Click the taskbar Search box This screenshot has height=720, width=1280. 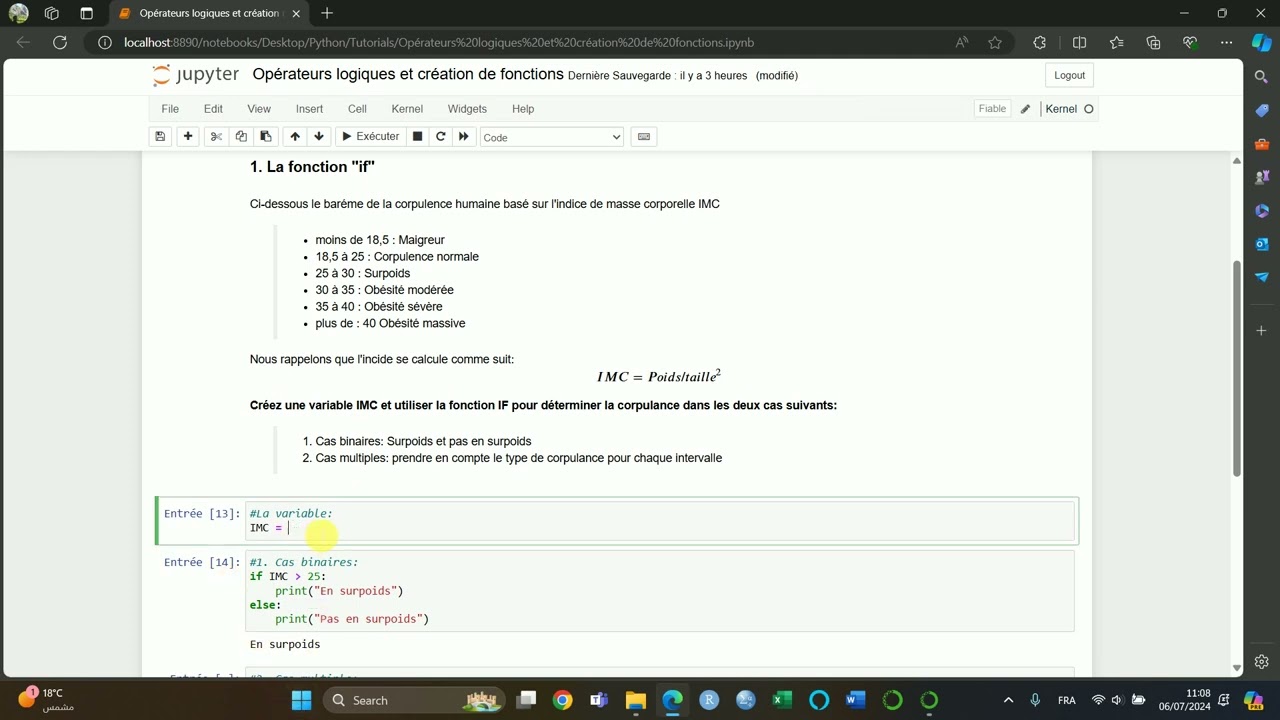[x=414, y=700]
